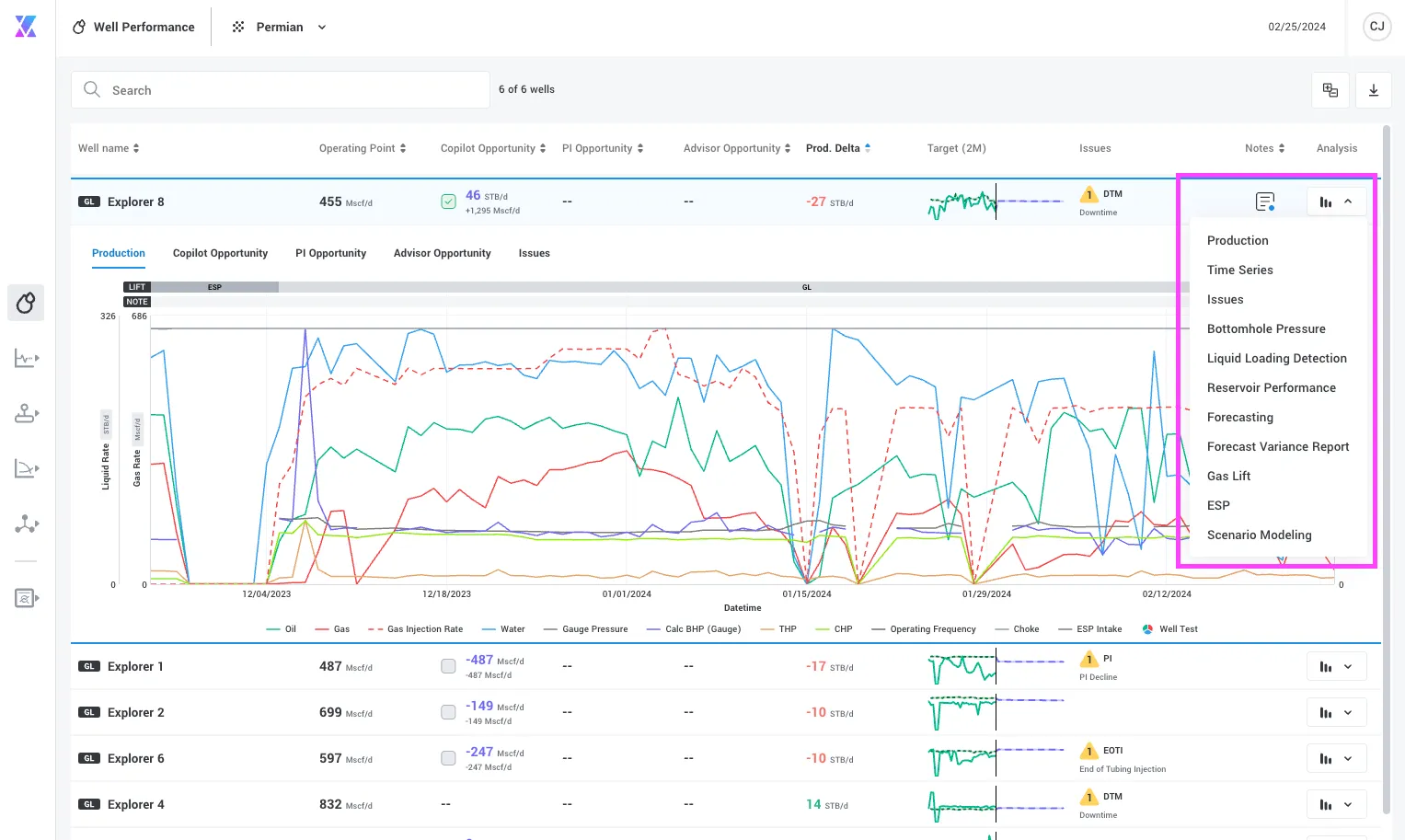Click the Well Test legend icon

point(1147,629)
